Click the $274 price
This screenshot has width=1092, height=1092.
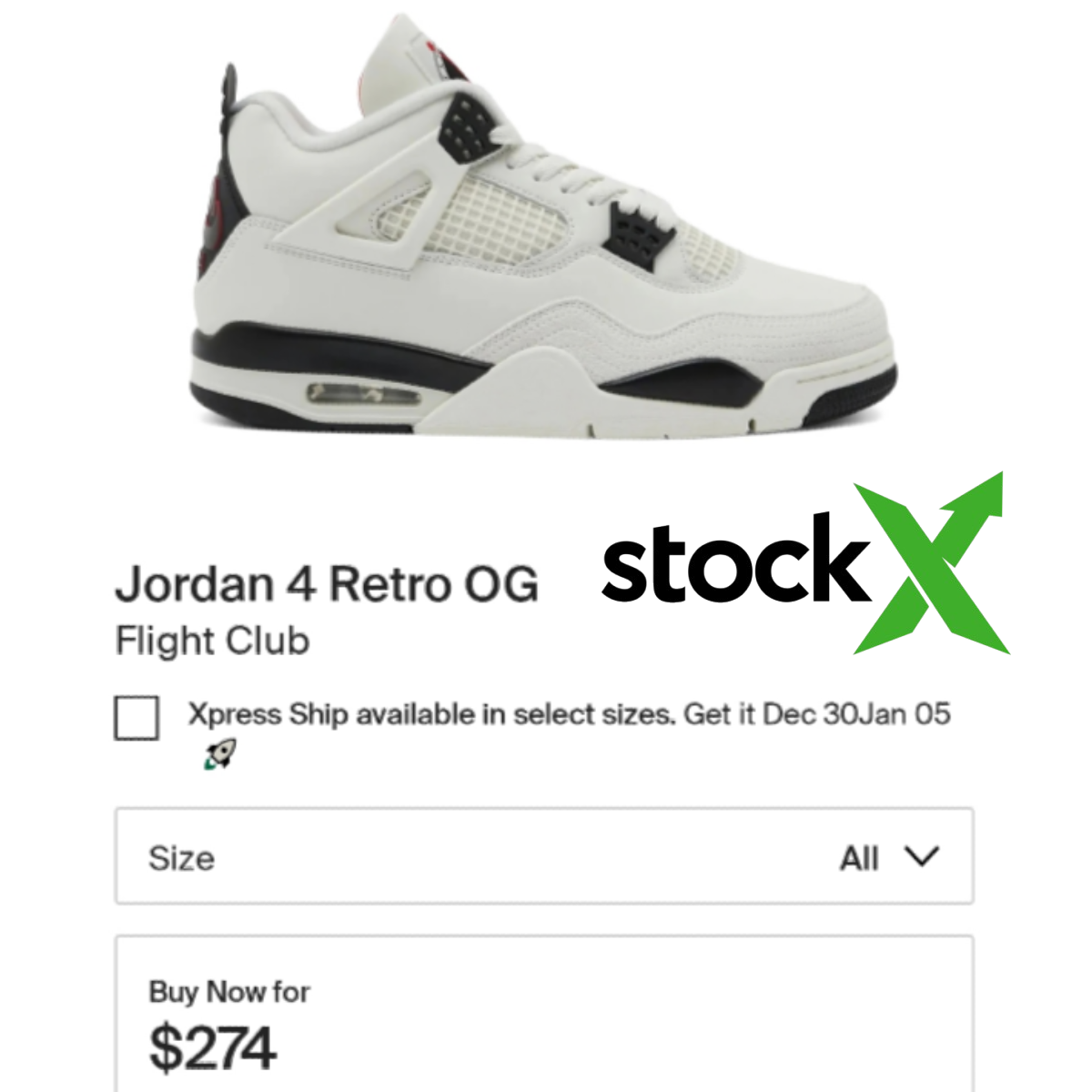point(212,1048)
